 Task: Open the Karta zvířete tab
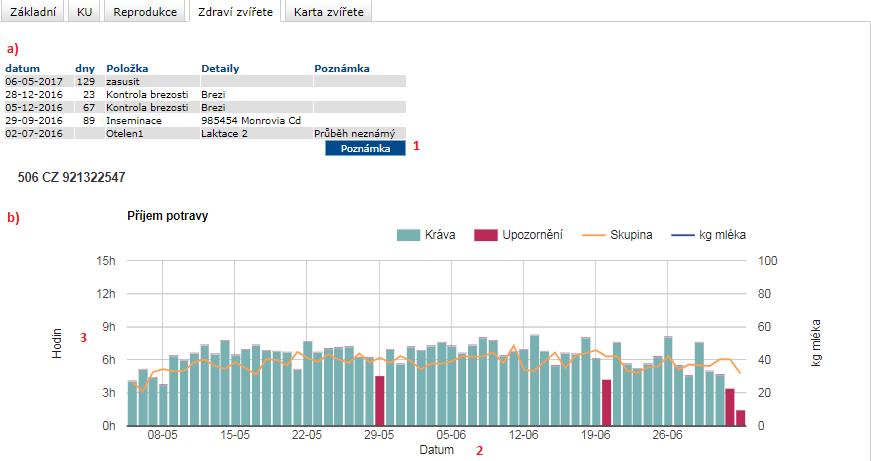pos(328,11)
